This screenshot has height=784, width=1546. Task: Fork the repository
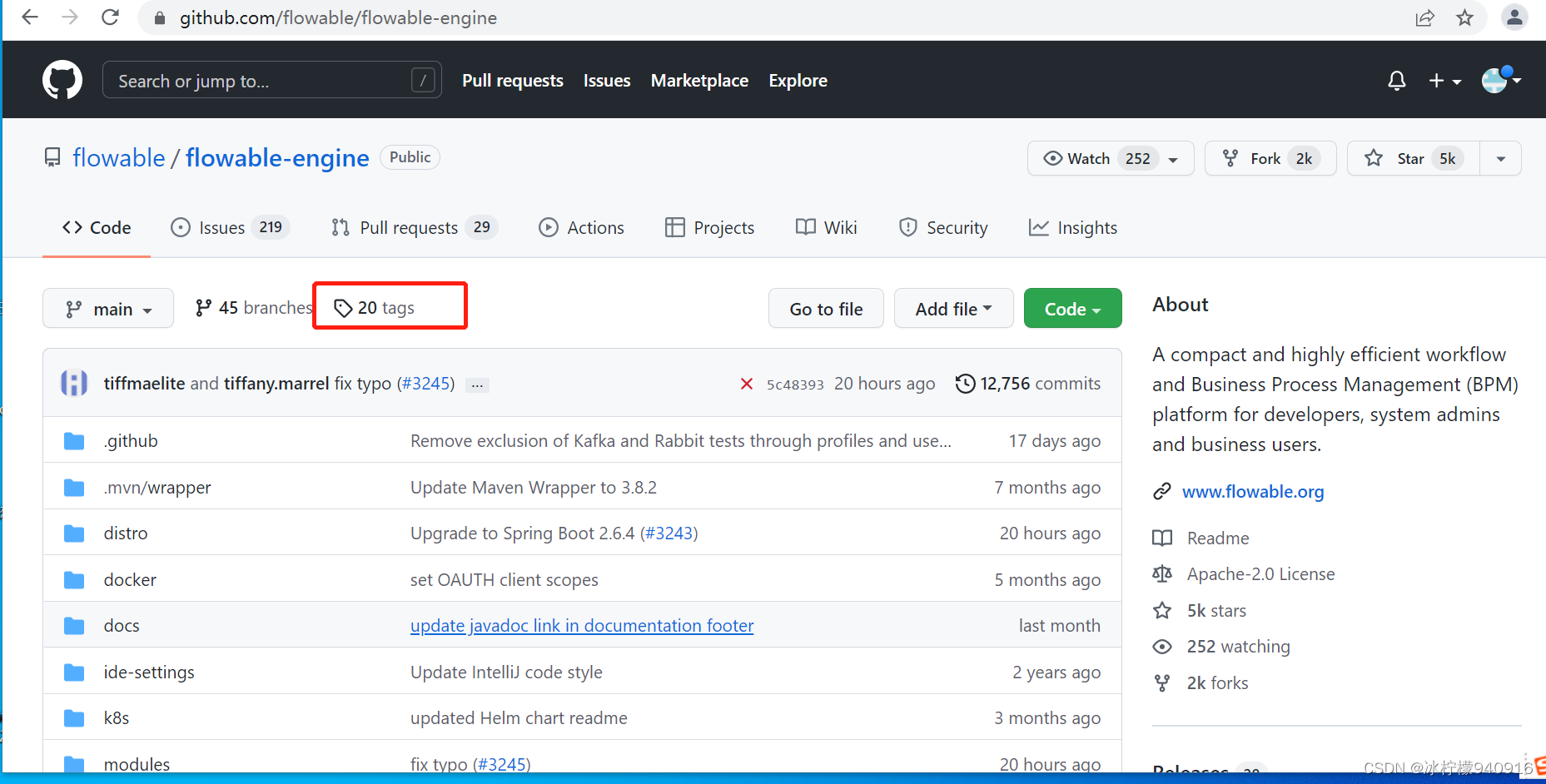pos(1270,158)
